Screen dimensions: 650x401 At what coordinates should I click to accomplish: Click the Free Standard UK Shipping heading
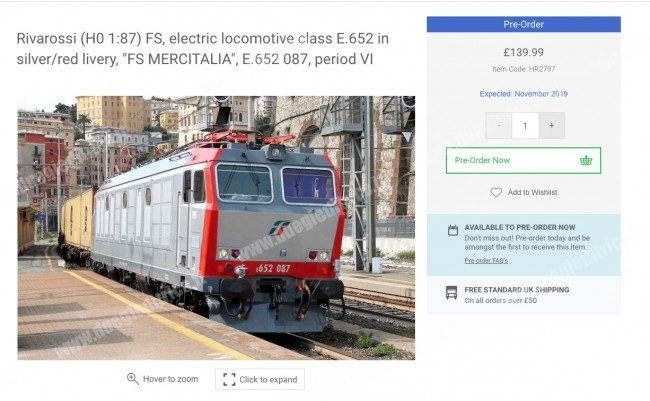517,290
